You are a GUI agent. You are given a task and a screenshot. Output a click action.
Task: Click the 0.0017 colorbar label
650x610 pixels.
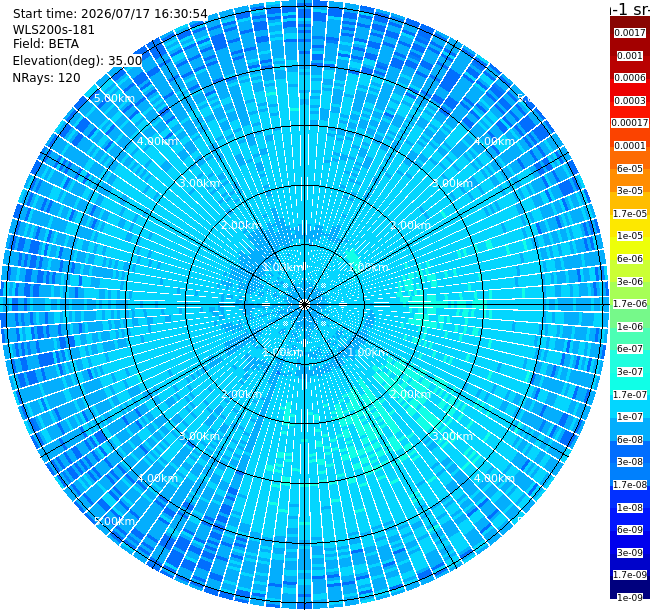pyautogui.click(x=630, y=33)
